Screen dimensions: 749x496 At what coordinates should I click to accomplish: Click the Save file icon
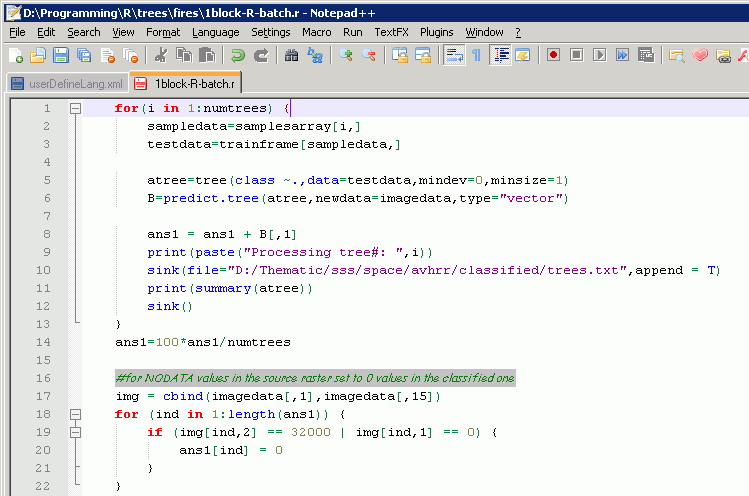point(60,55)
